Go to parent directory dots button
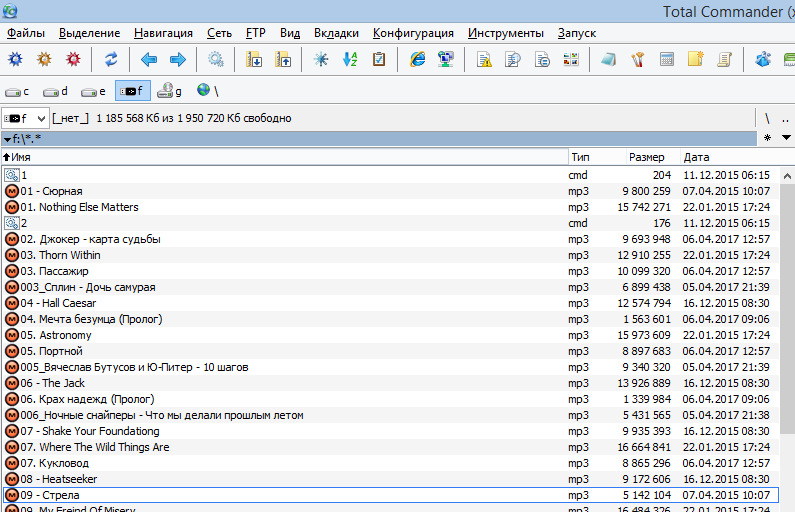The width and height of the screenshot is (795, 512). pos(785,119)
